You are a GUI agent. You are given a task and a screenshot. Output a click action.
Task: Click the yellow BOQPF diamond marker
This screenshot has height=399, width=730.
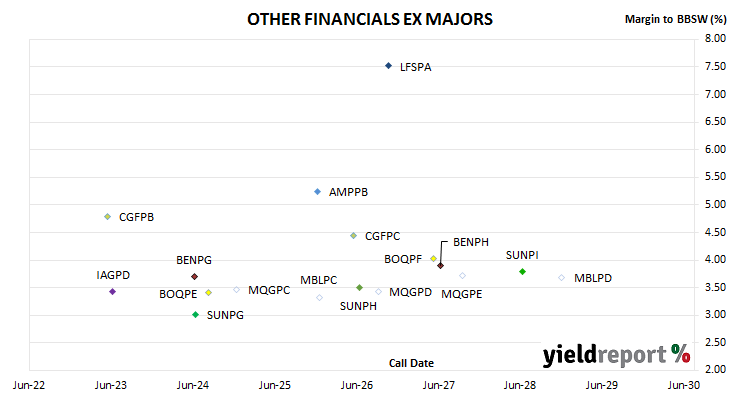pos(433,258)
